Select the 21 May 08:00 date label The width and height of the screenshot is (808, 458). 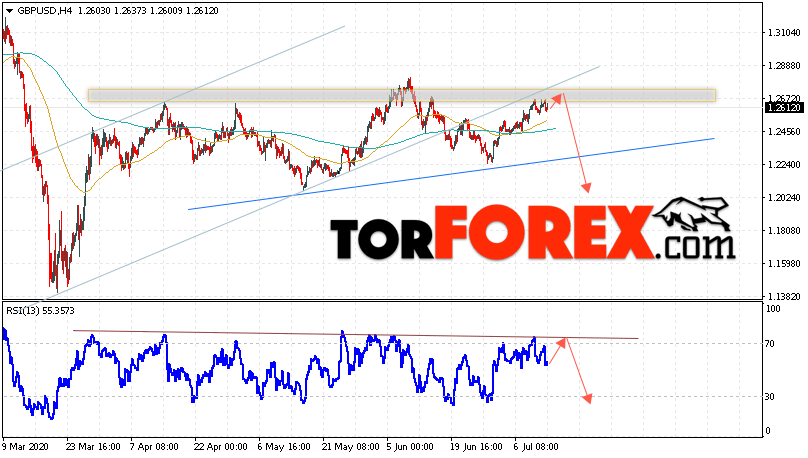pyautogui.click(x=349, y=447)
